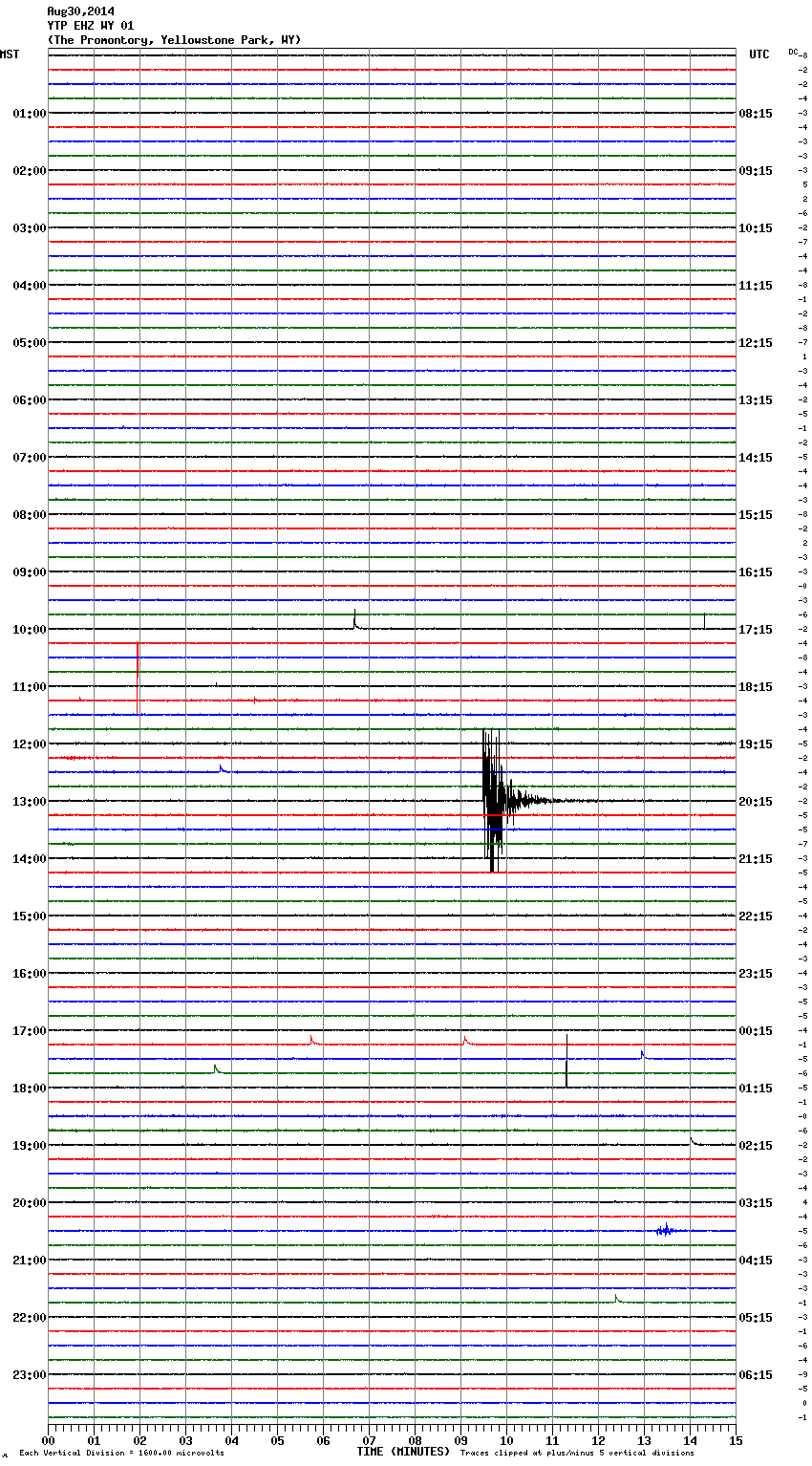
Task: Click the UTC label "00:15"
Action: click(756, 1031)
